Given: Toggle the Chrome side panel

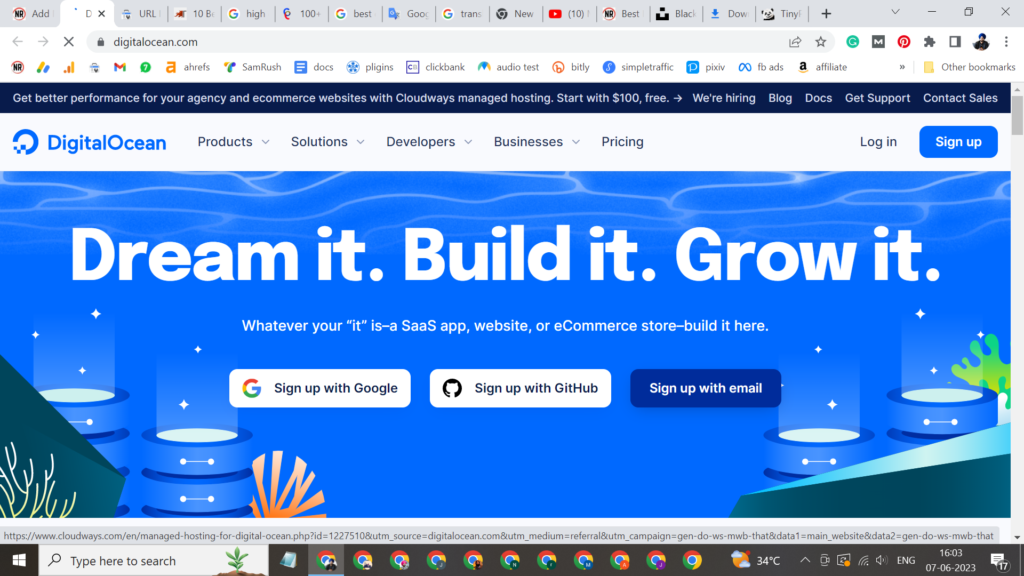Looking at the screenshot, I should 955,42.
